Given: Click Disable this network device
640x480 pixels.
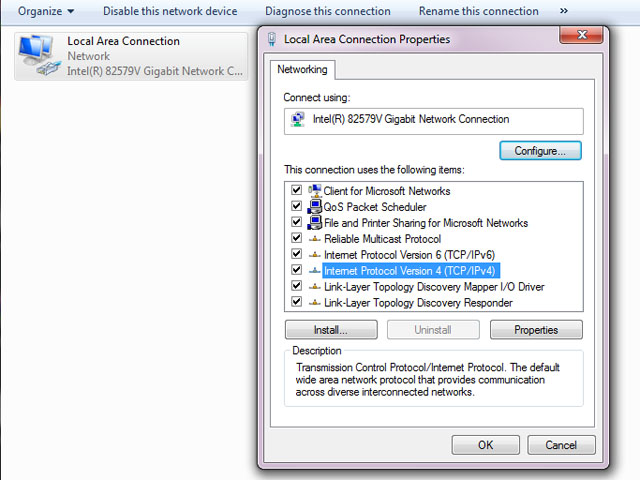Looking at the screenshot, I should (170, 11).
